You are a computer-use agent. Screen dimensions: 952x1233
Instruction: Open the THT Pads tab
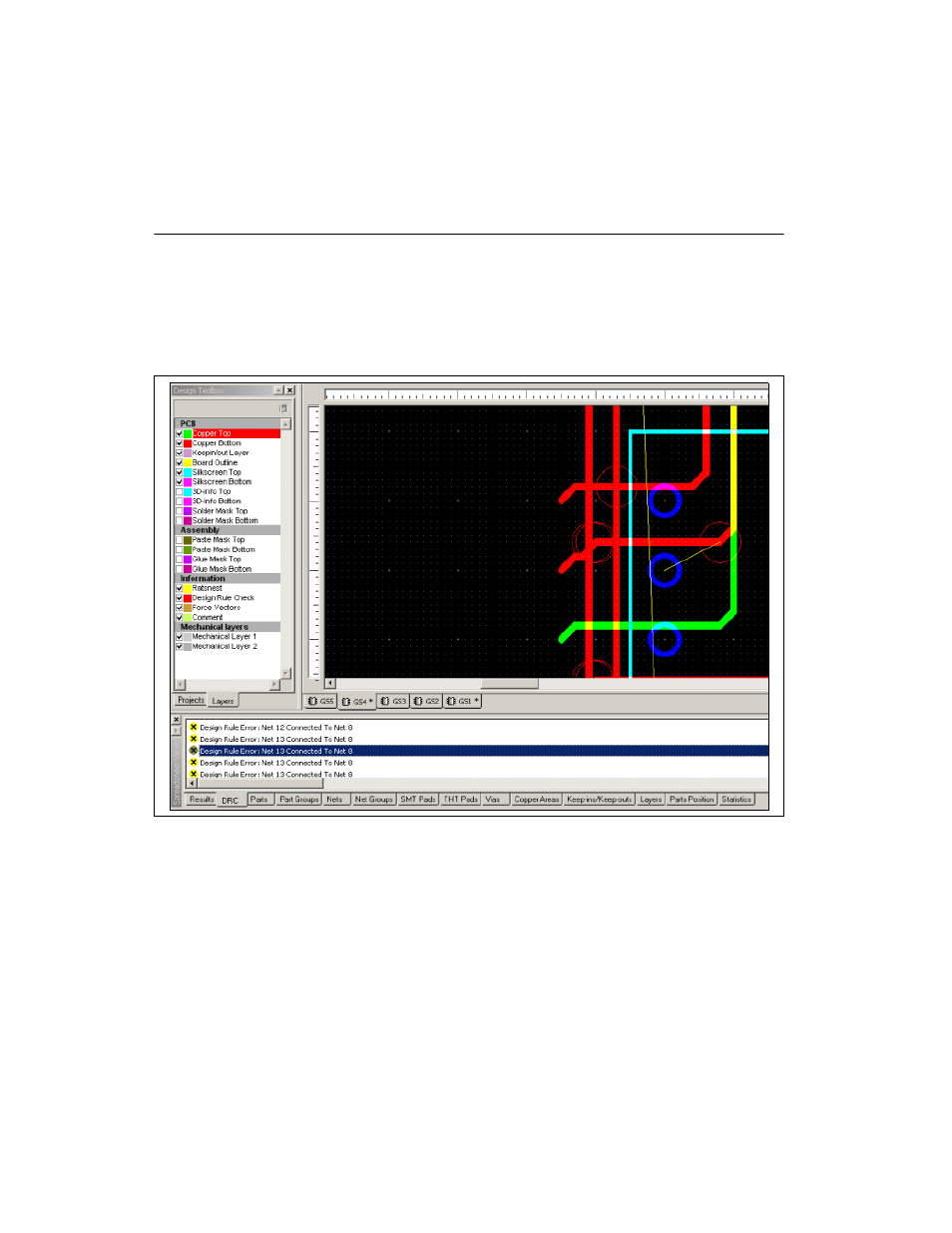(461, 800)
